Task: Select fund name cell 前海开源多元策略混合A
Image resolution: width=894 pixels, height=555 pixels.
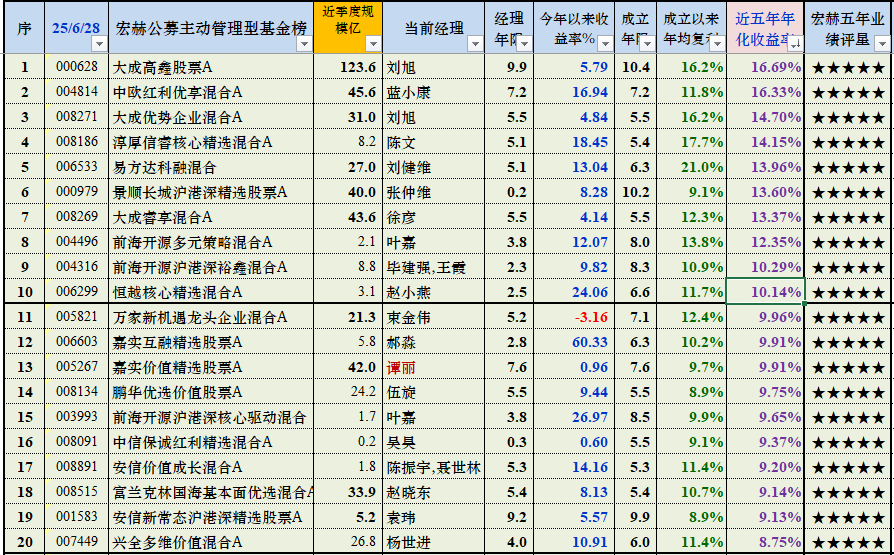Action: pyautogui.click(x=211, y=242)
